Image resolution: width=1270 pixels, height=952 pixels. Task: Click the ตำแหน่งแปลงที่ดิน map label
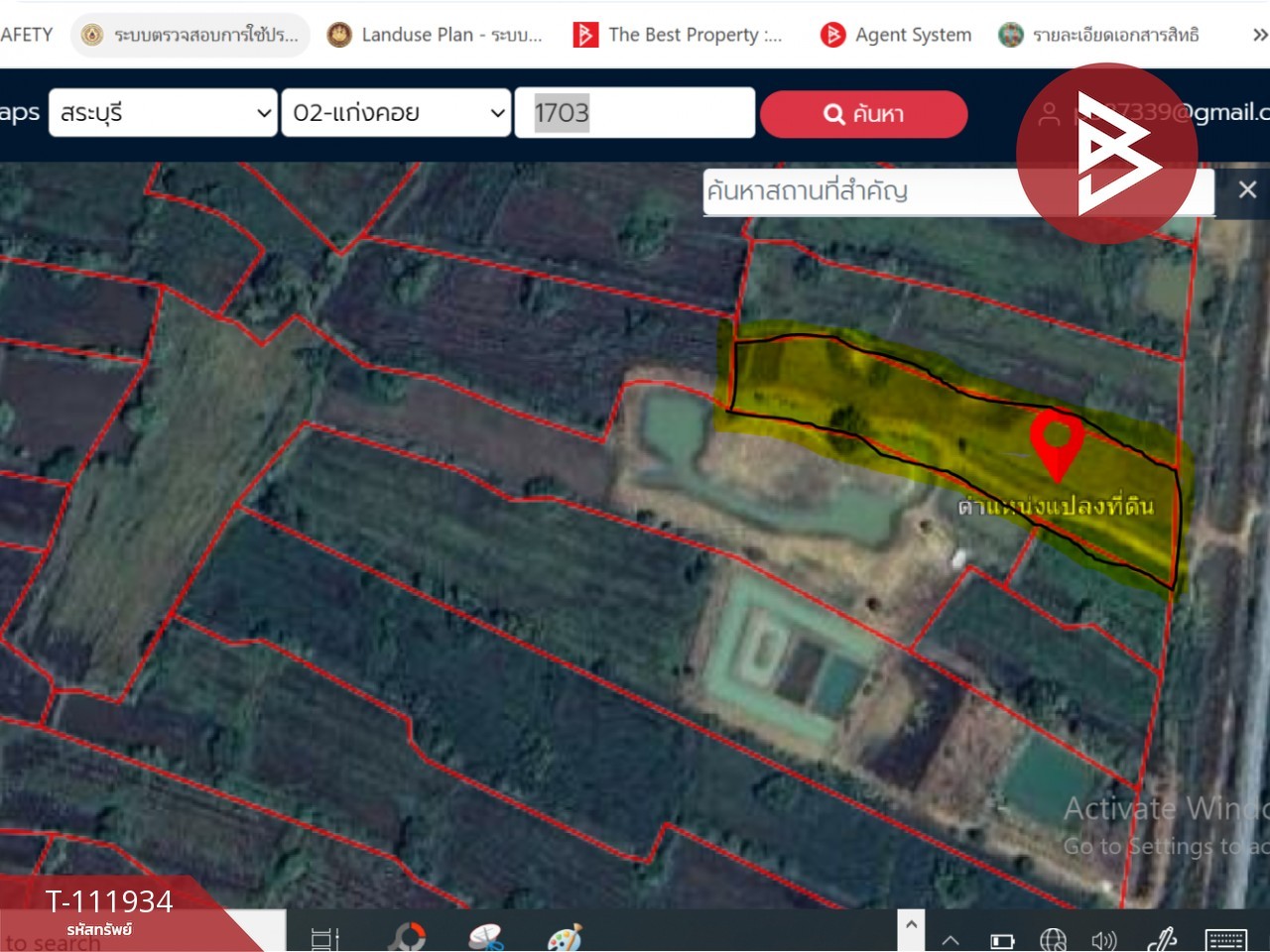[x=1056, y=506]
